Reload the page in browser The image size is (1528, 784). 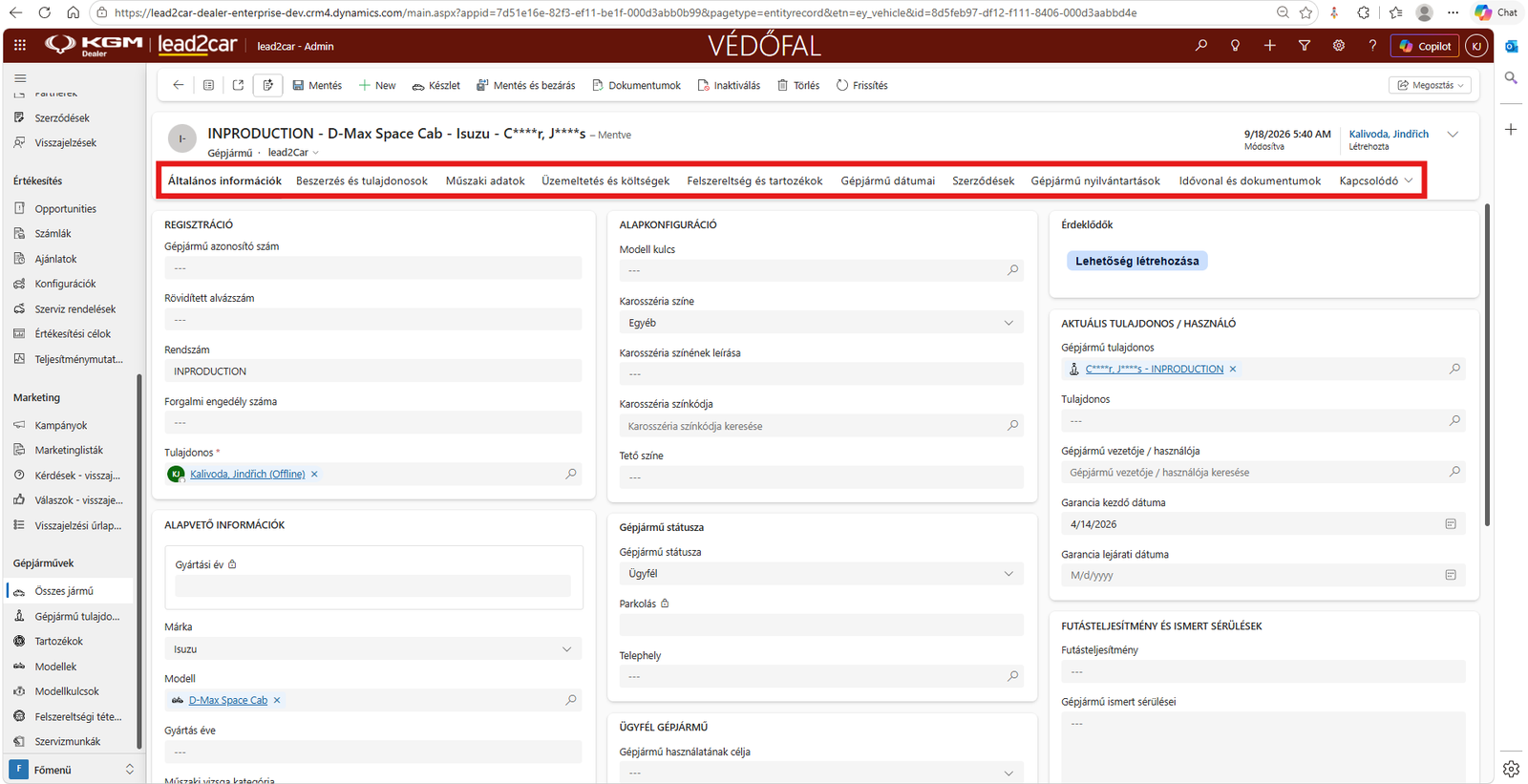(44, 12)
